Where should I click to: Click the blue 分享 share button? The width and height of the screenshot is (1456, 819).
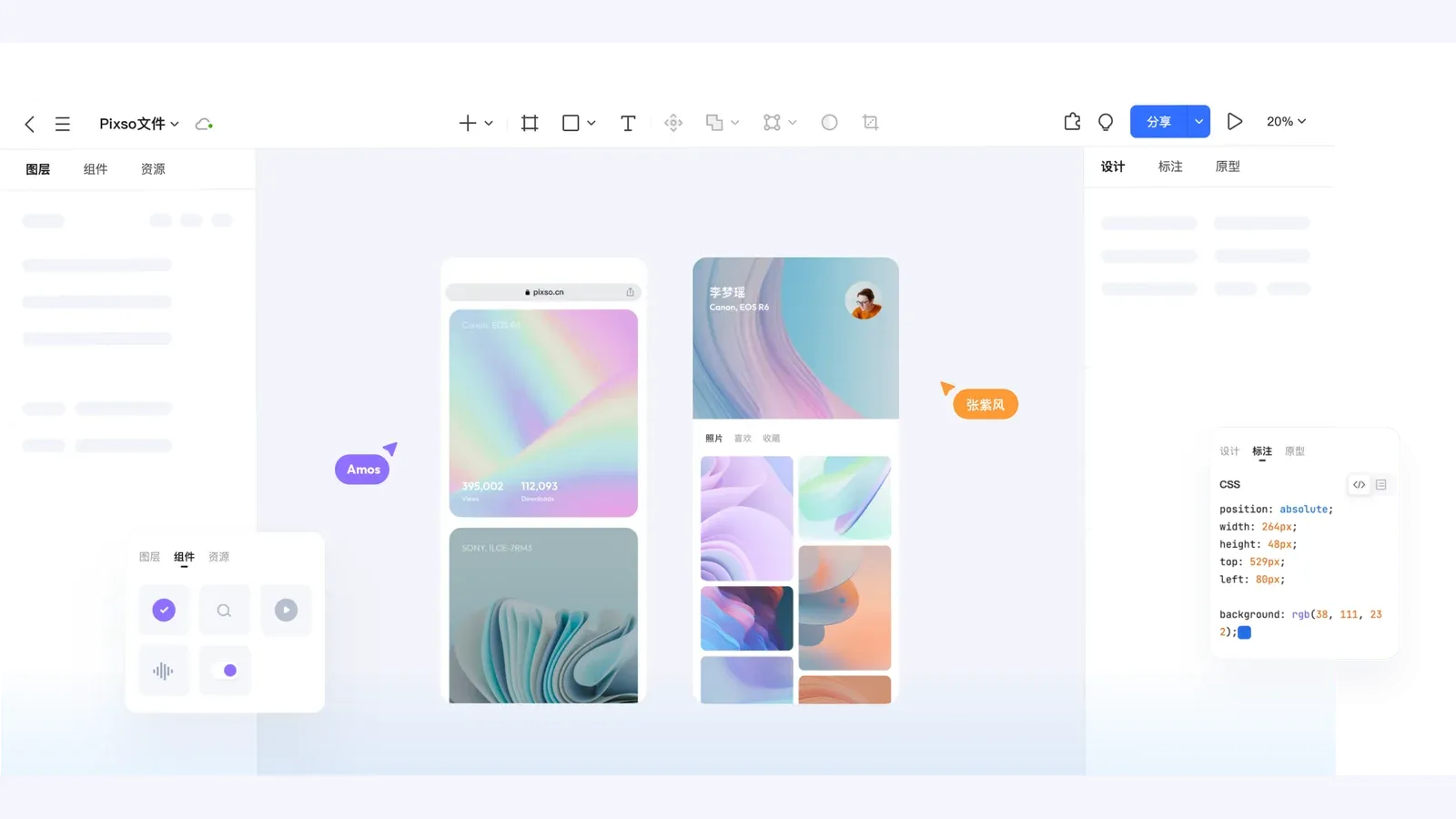(1158, 122)
